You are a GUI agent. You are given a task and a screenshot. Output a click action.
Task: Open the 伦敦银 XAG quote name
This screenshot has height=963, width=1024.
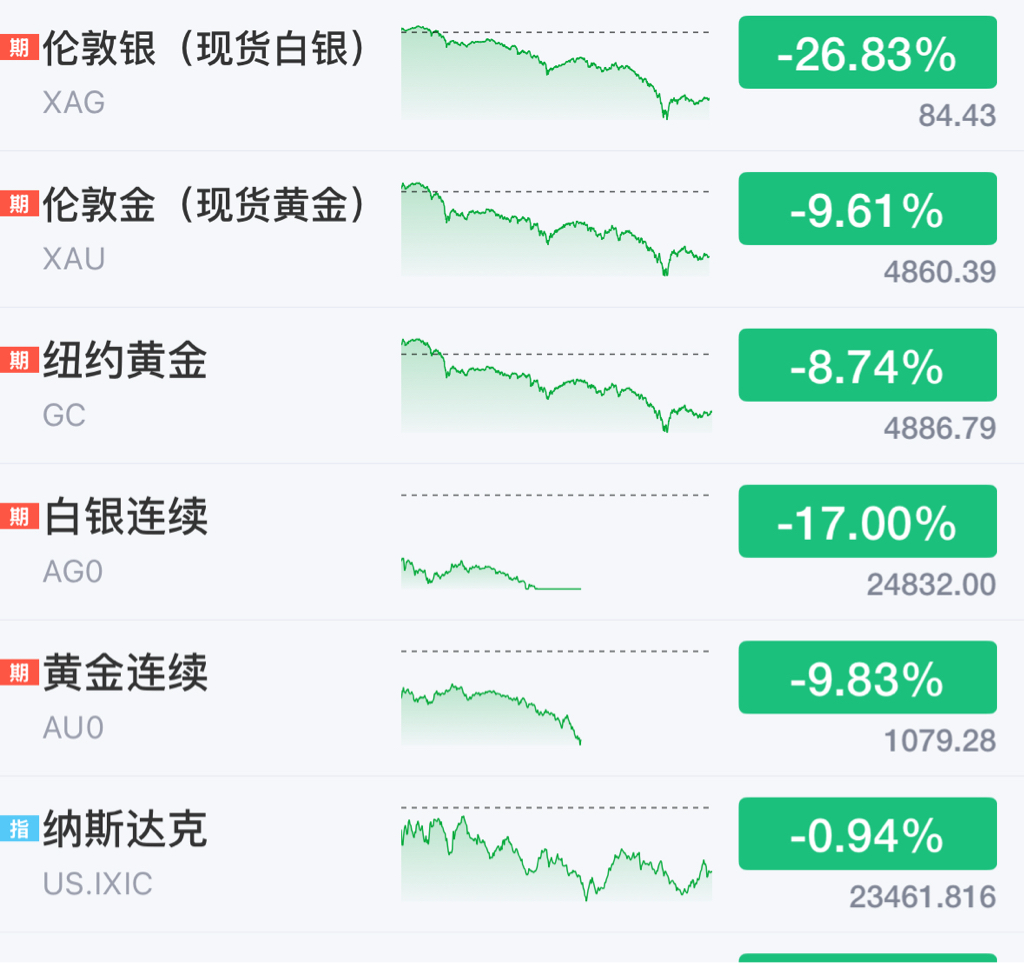[204, 73]
